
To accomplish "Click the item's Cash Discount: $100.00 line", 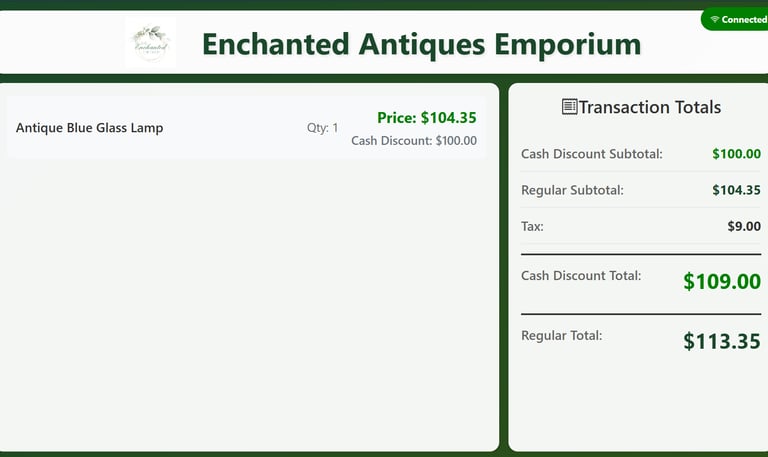I will (414, 141).
